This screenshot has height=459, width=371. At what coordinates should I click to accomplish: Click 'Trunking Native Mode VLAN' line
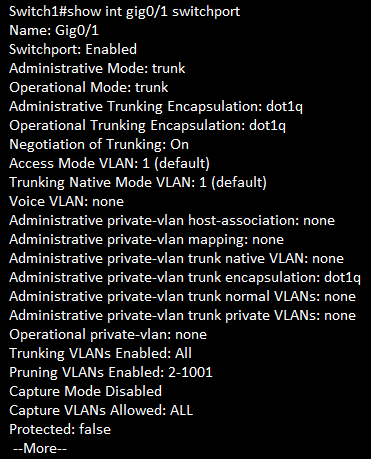tap(138, 183)
